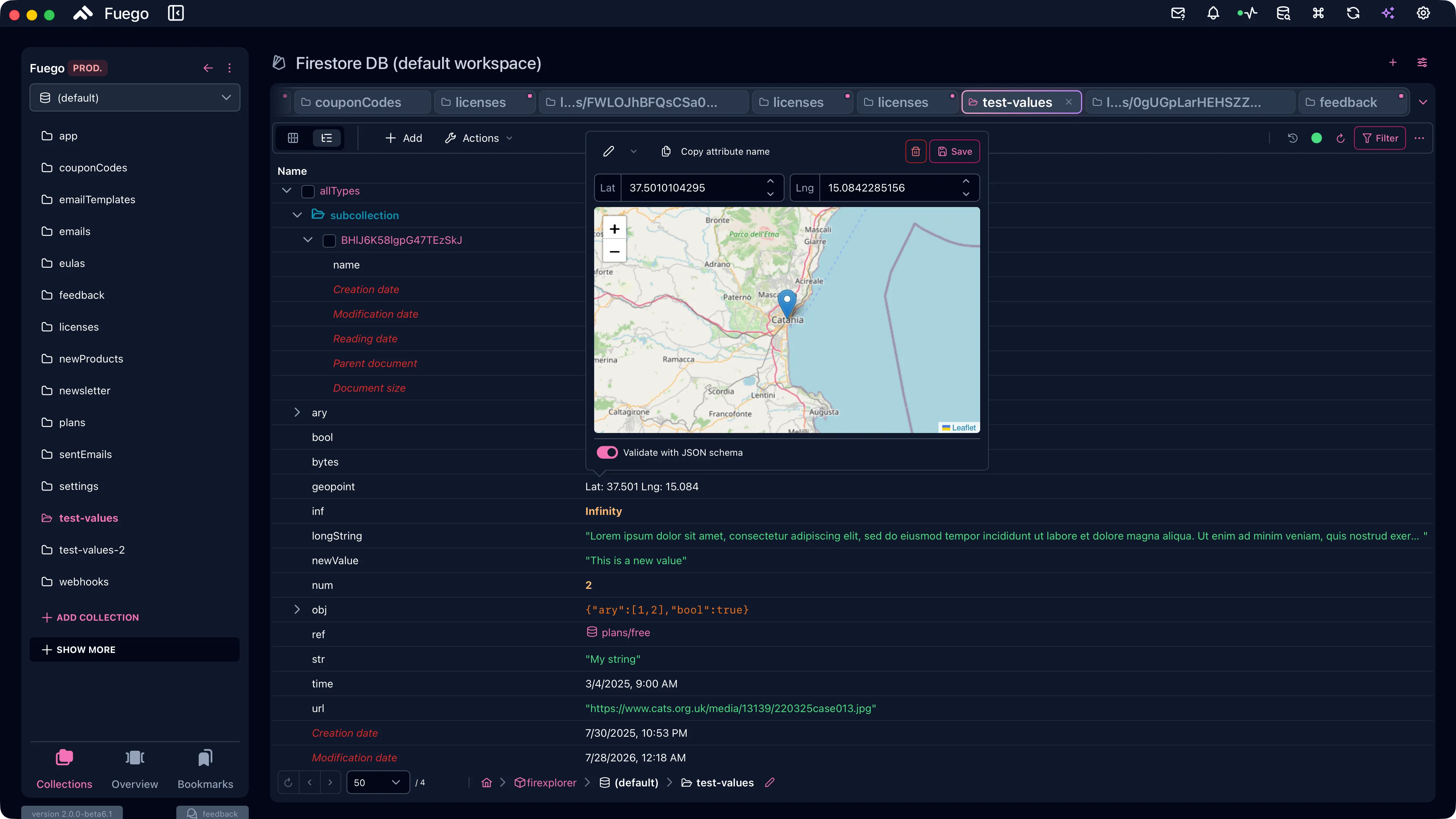
Task: Open the history clock icon in toolbar
Action: (x=1293, y=138)
